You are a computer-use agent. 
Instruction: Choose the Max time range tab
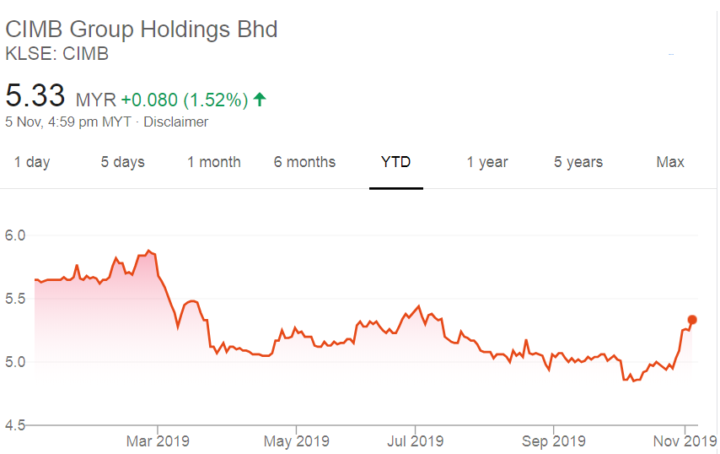[x=670, y=162]
